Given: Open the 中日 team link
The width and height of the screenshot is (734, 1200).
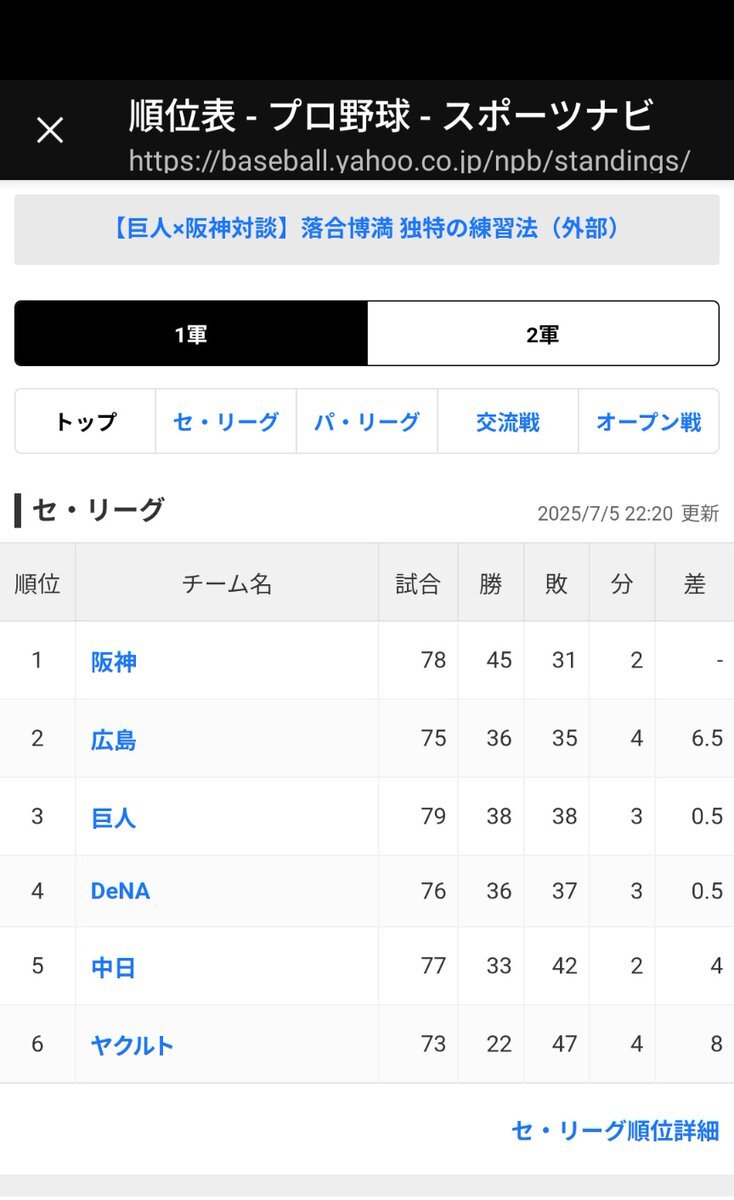Looking at the screenshot, I should coord(114,967).
